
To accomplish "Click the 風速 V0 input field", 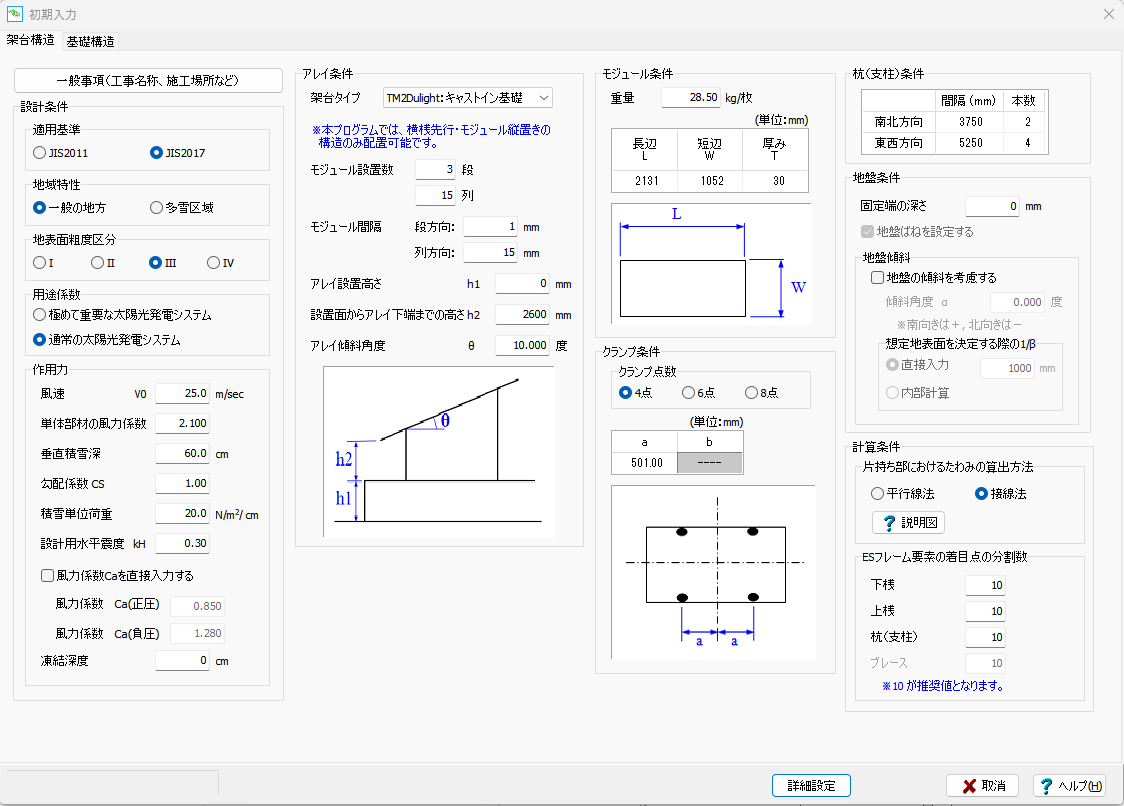I will coord(182,394).
